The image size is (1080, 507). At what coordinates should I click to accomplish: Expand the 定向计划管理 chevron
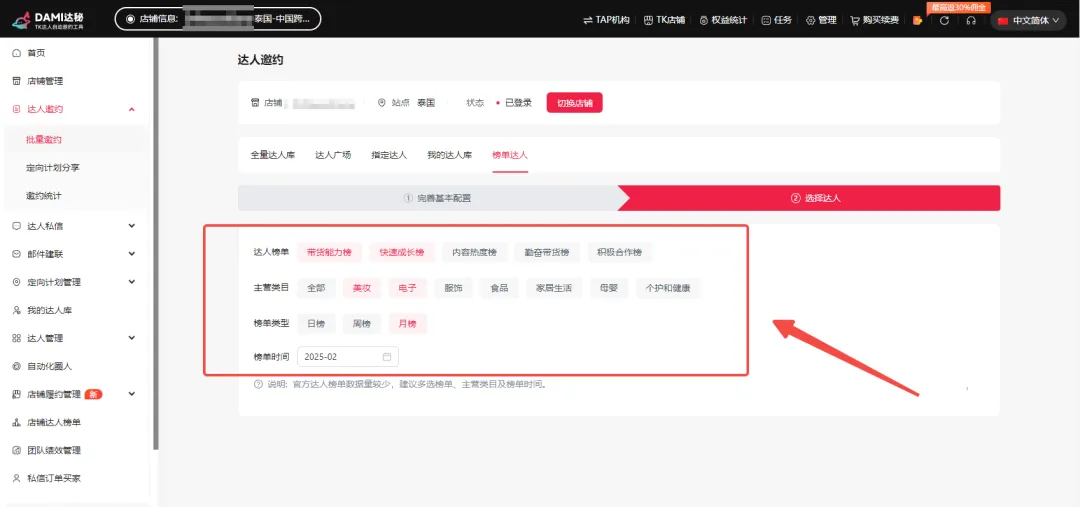132,282
